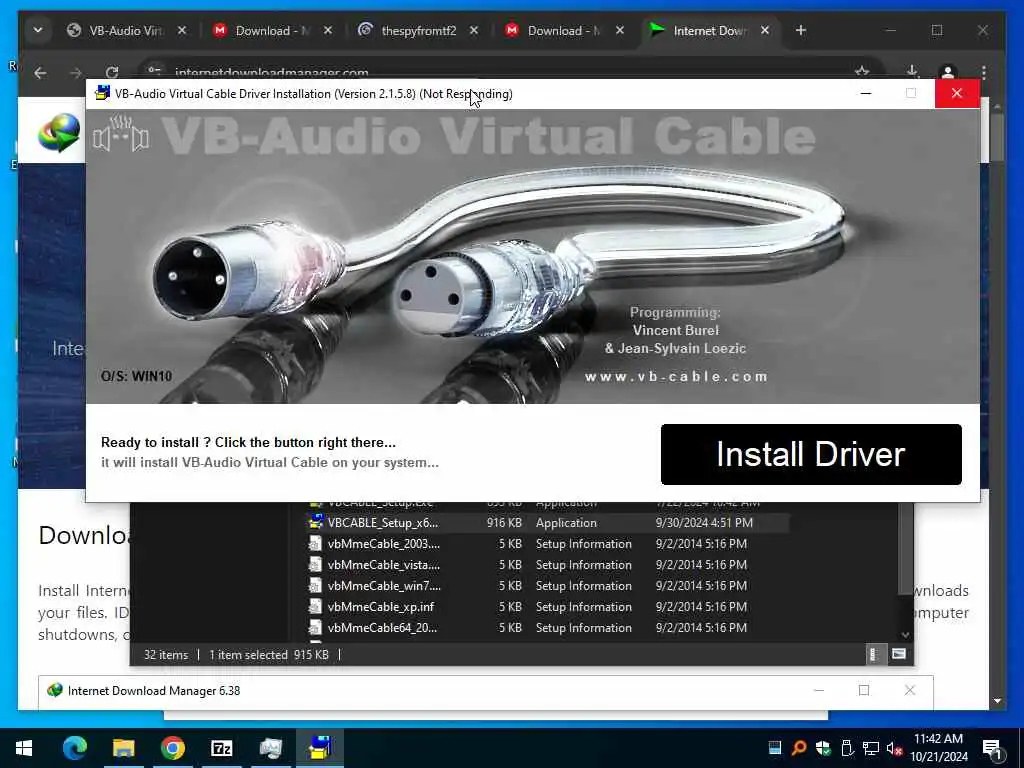Click the Internet Download Manager 6.38 title icon
The height and width of the screenshot is (768, 1024).
pos(55,690)
